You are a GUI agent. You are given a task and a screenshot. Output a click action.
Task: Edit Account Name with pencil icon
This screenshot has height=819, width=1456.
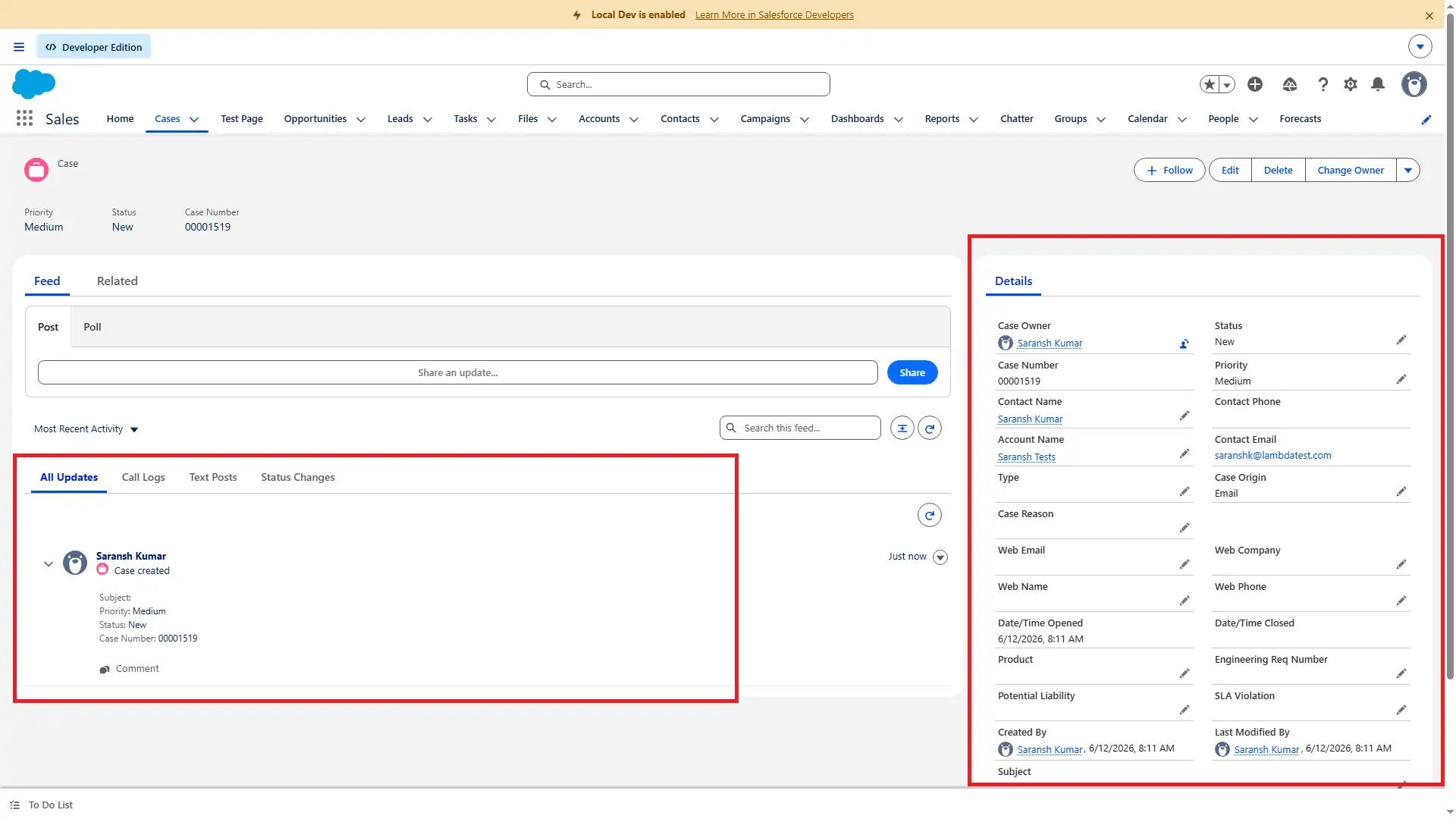(1185, 454)
